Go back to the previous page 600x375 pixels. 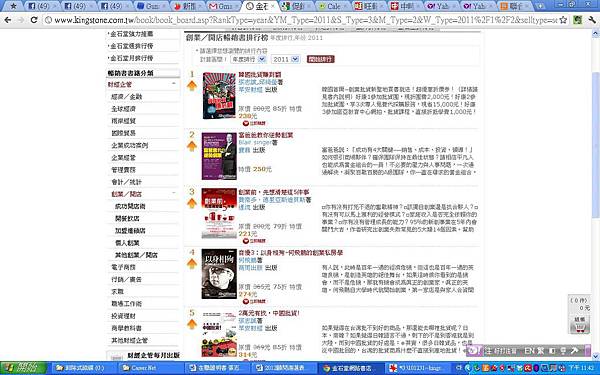click(7, 20)
